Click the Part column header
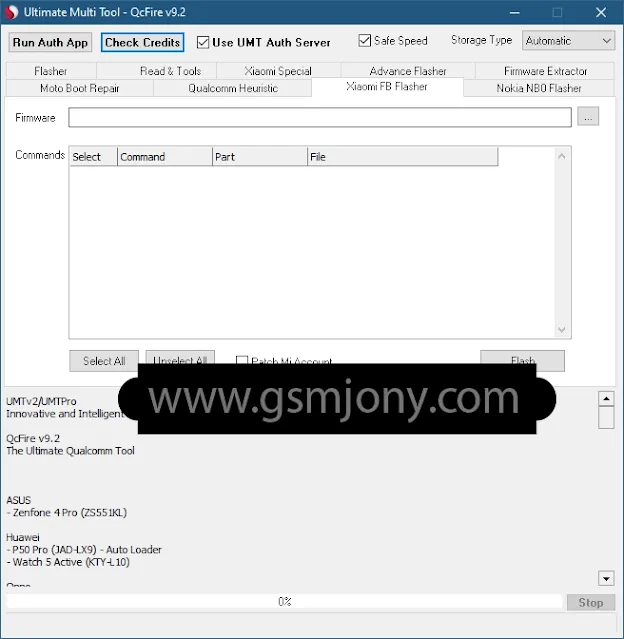Image resolution: width=624 pixels, height=639 pixels. (x=260, y=157)
